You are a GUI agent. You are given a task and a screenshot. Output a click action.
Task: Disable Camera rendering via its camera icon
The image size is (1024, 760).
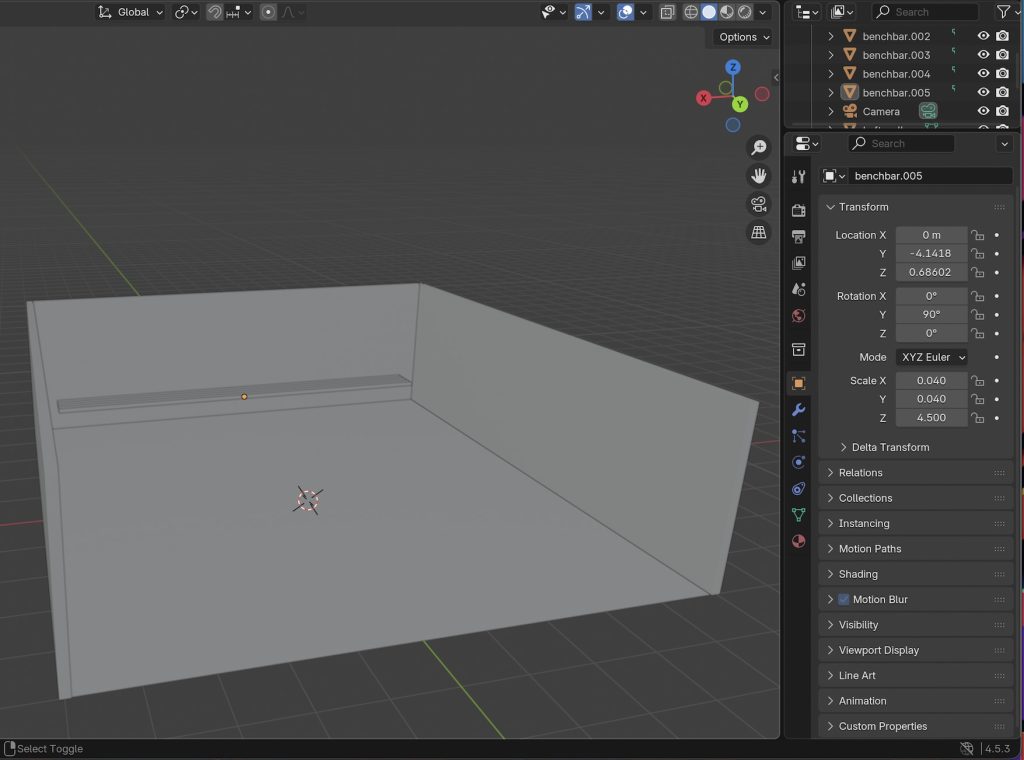(1002, 111)
